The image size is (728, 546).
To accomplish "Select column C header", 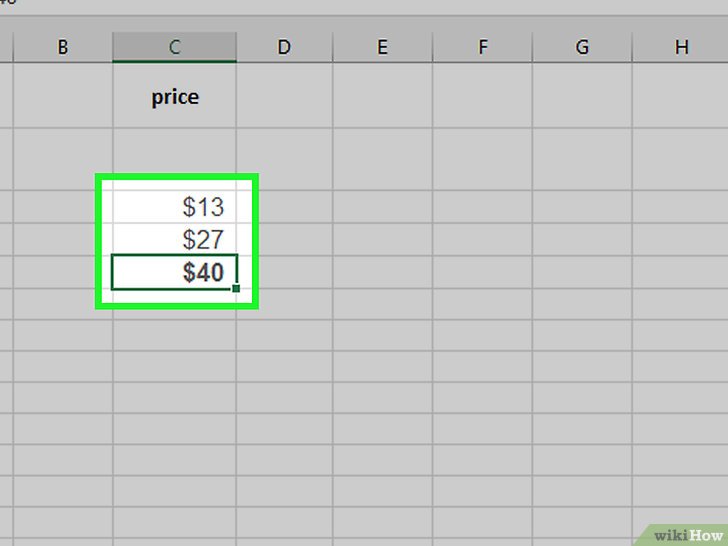I will click(175, 47).
